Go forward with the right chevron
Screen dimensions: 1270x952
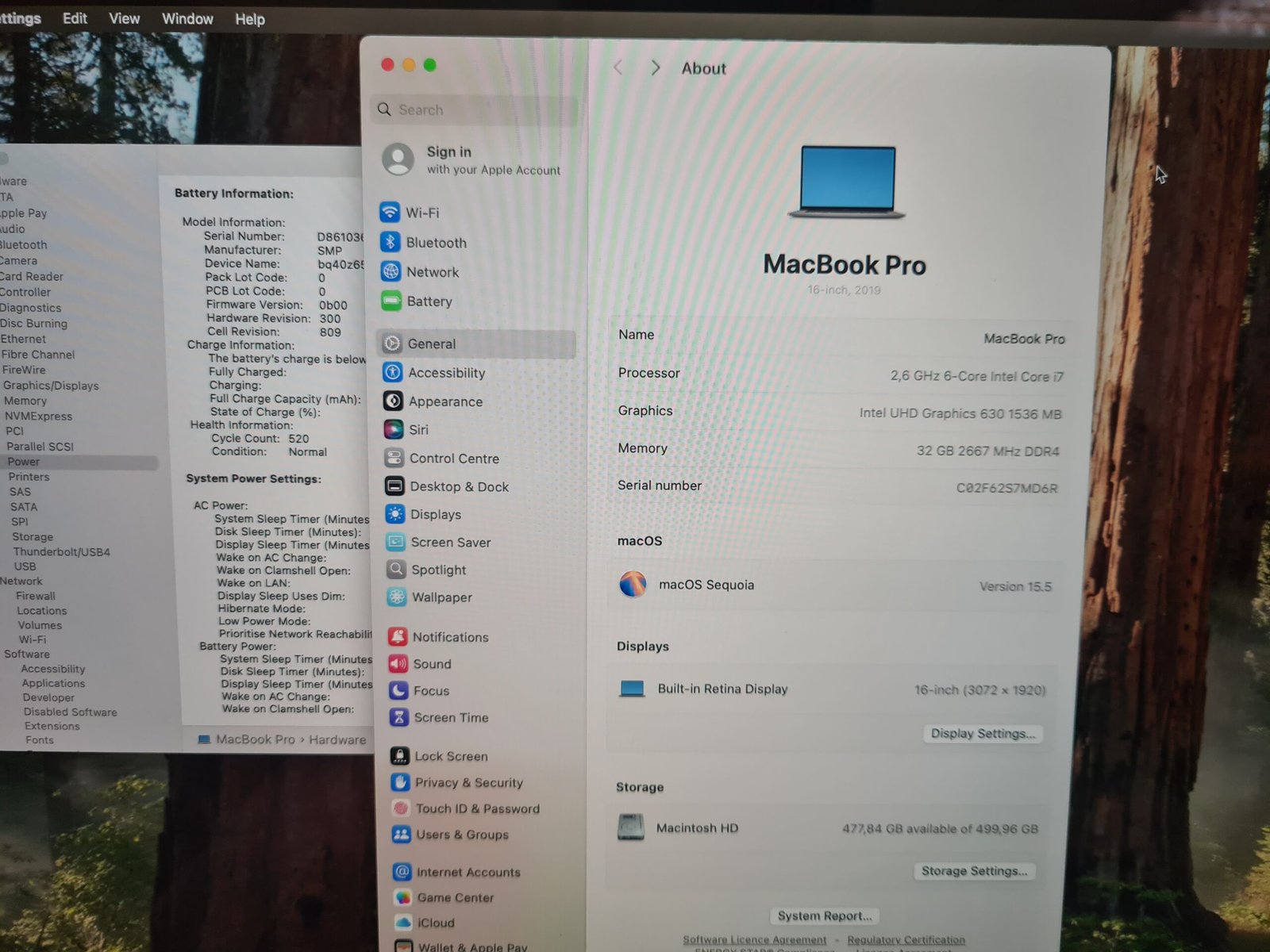tap(656, 68)
